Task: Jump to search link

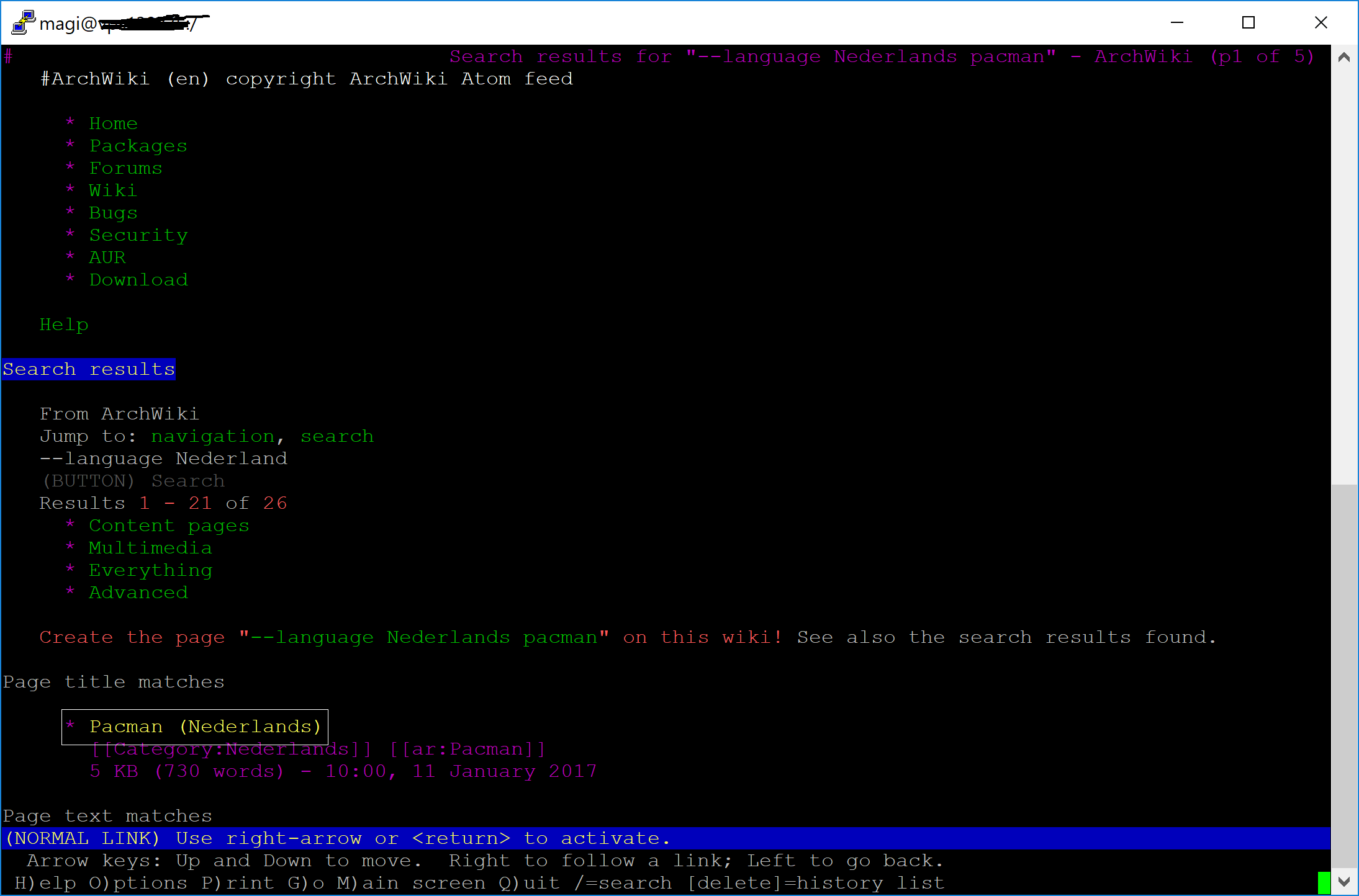Action: coord(337,436)
